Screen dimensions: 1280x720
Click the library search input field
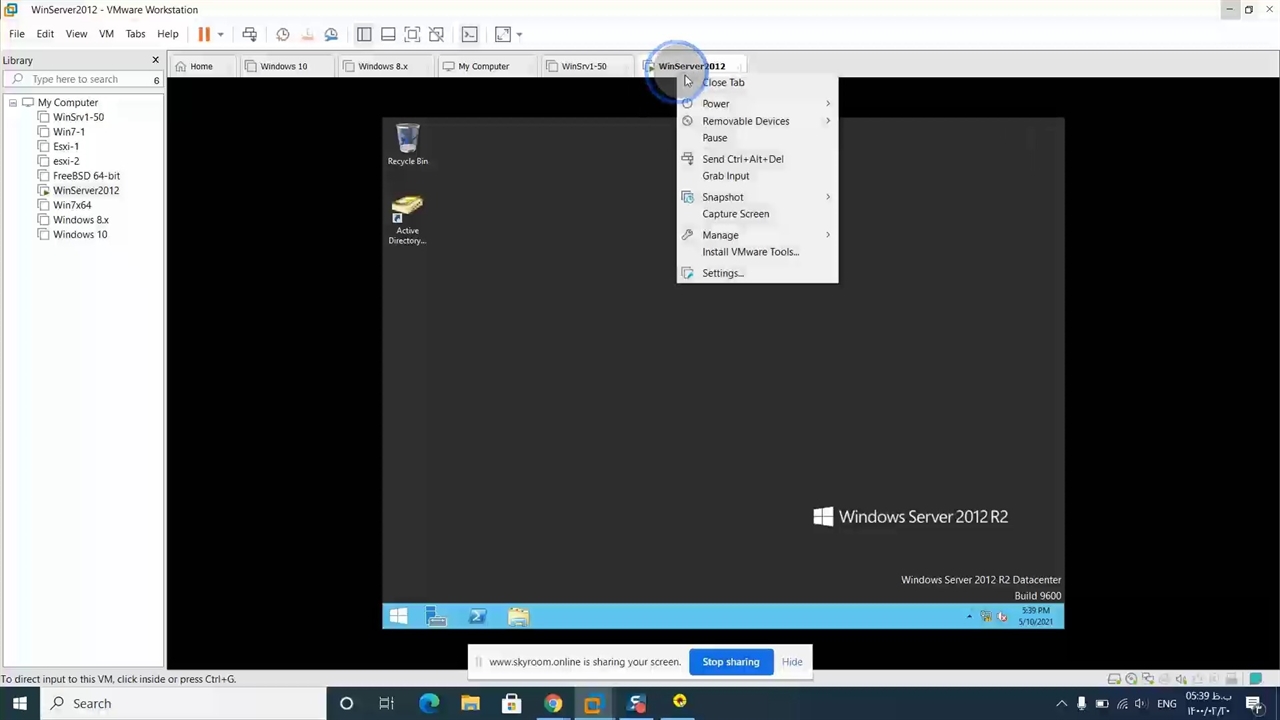85,79
